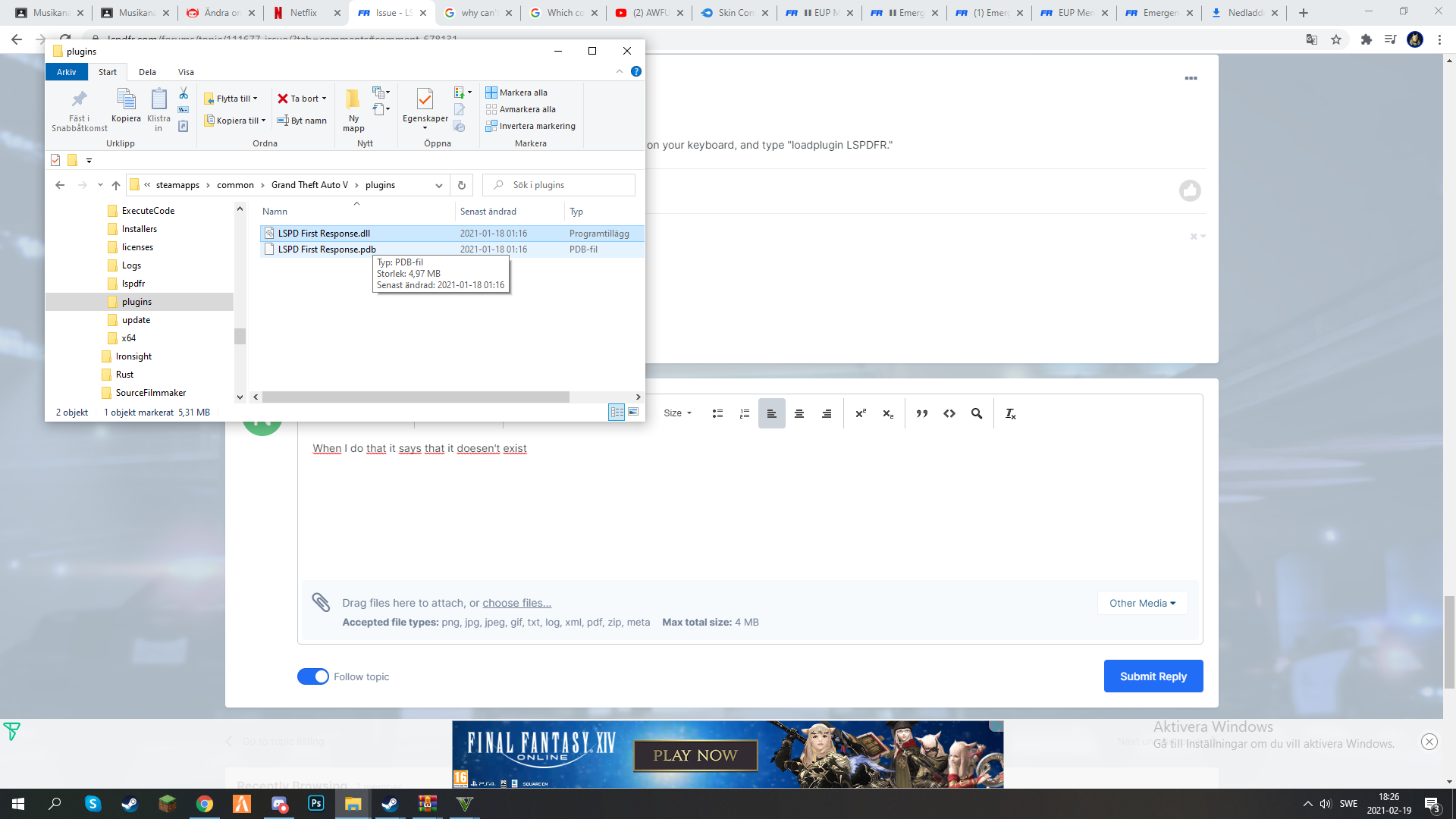This screenshot has width=1456, height=819.
Task: Click the Submit Reply button
Action: click(1153, 676)
